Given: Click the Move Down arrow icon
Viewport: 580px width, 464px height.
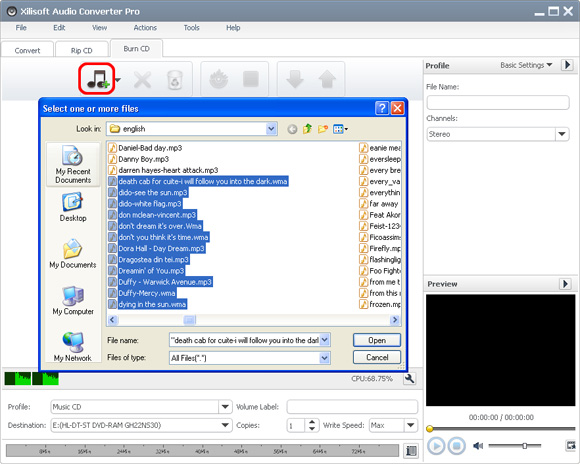Looking at the screenshot, I should tap(295, 79).
